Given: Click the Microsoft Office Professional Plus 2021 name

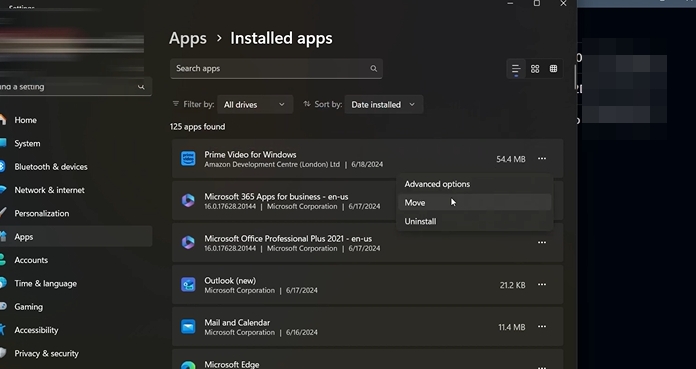Looking at the screenshot, I should (x=288, y=238).
